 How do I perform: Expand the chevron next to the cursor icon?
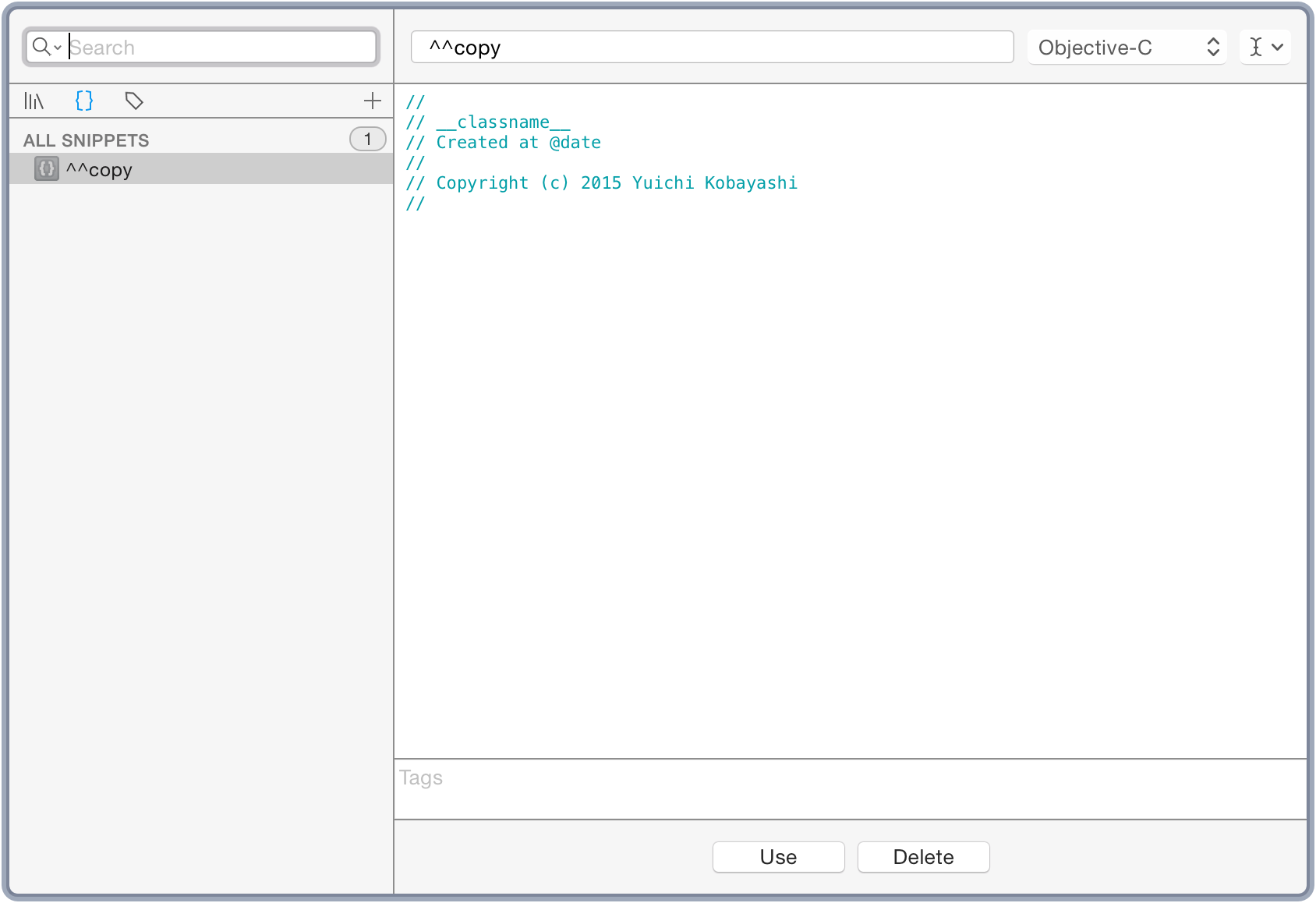[x=1278, y=47]
